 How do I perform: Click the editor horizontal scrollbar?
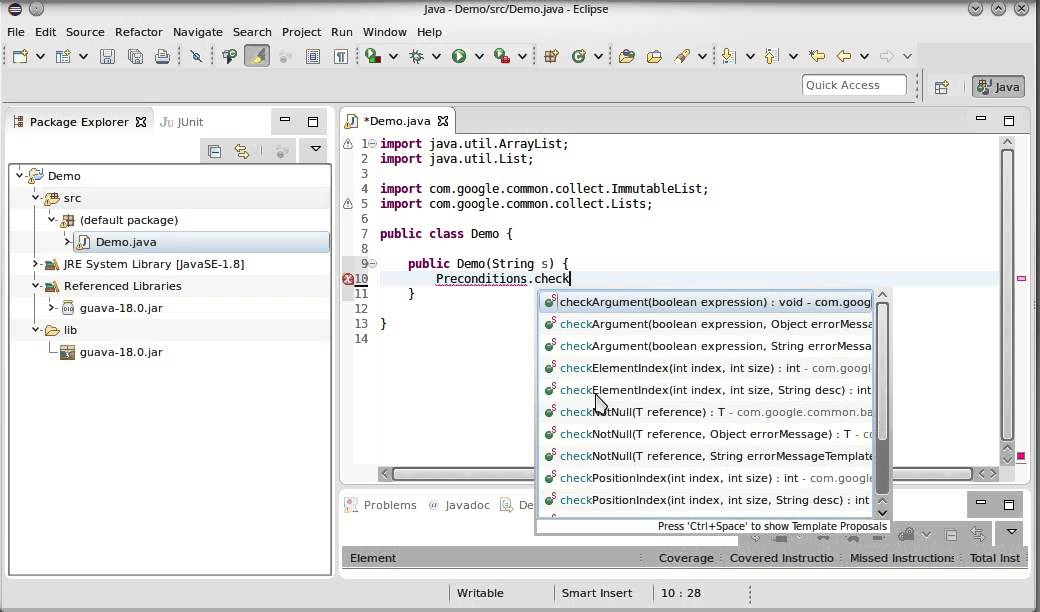pos(690,473)
